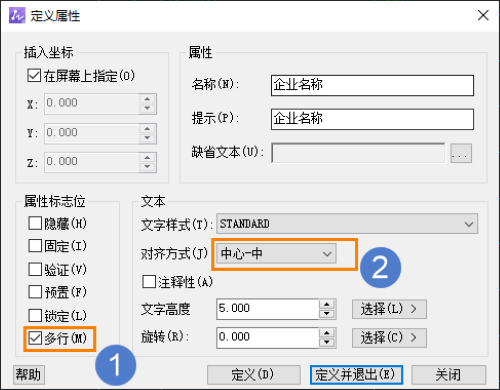Viewport: 500px width, 390px height.
Task: Click Y coordinate down arrow
Action: (x=147, y=138)
